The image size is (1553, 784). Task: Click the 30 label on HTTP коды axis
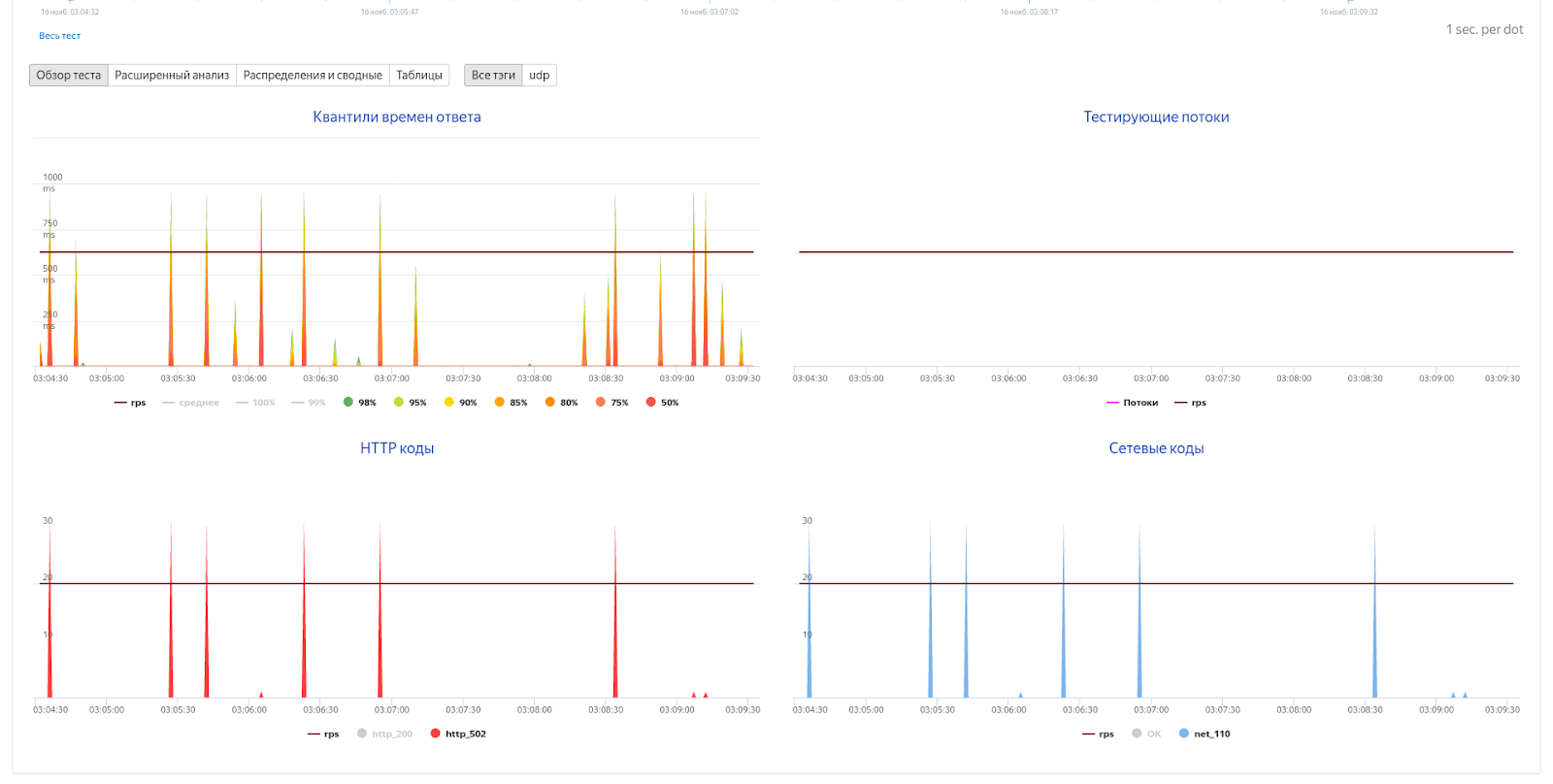(48, 521)
